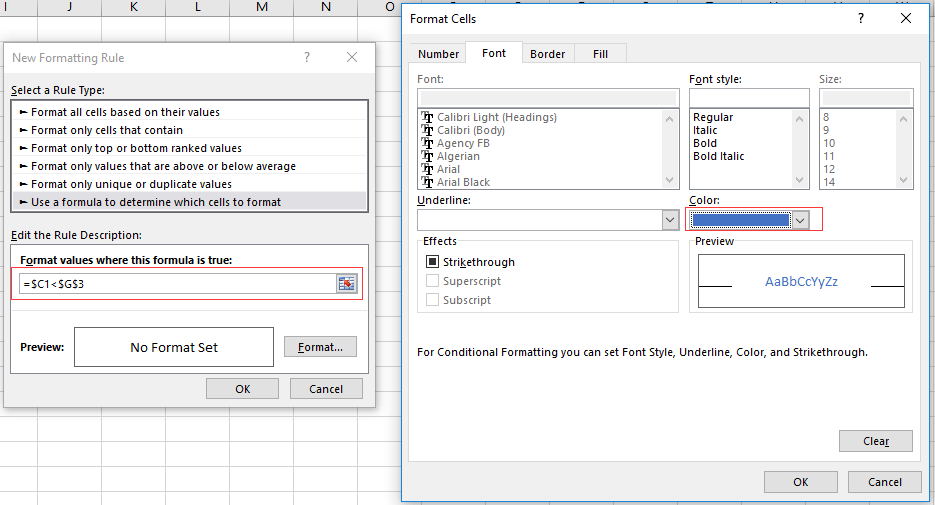This screenshot has height=505, width=935.
Task: Open the Color dropdown
Action: [799, 220]
